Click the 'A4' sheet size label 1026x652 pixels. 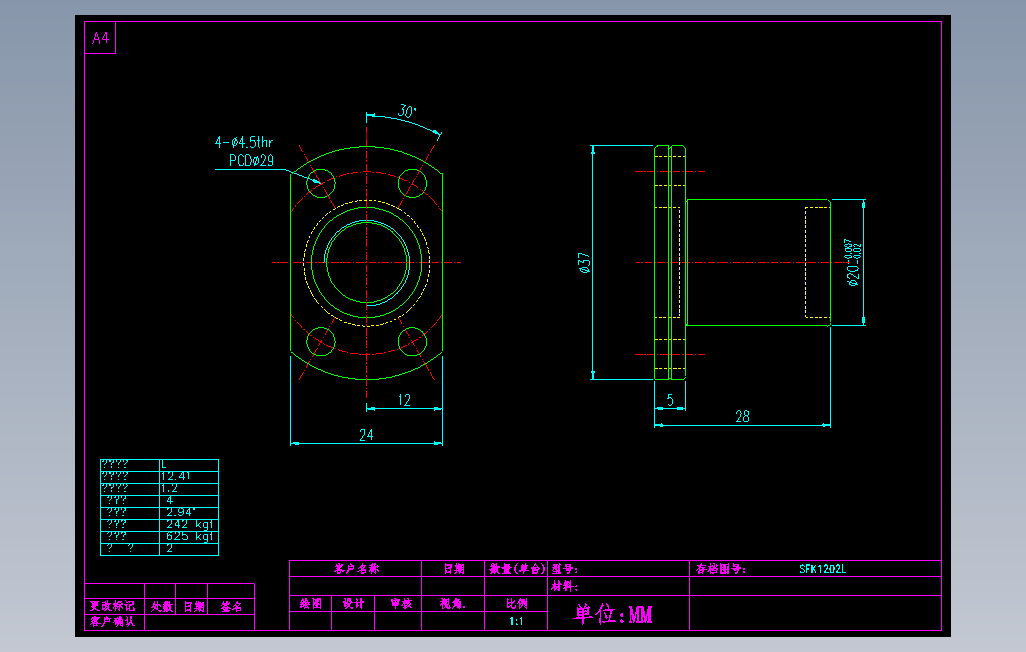tap(100, 38)
